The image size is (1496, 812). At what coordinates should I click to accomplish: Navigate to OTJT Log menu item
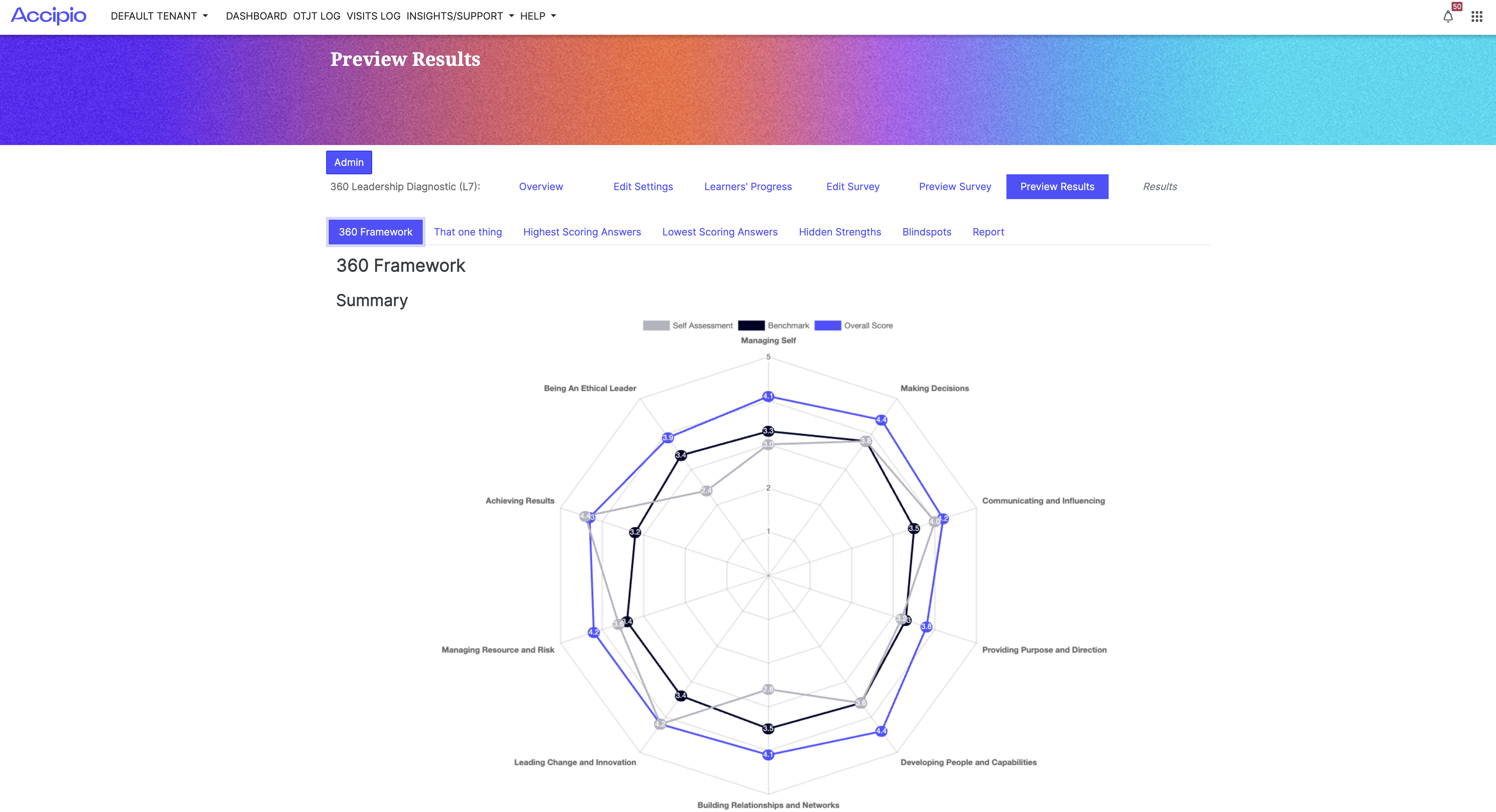[x=317, y=16]
